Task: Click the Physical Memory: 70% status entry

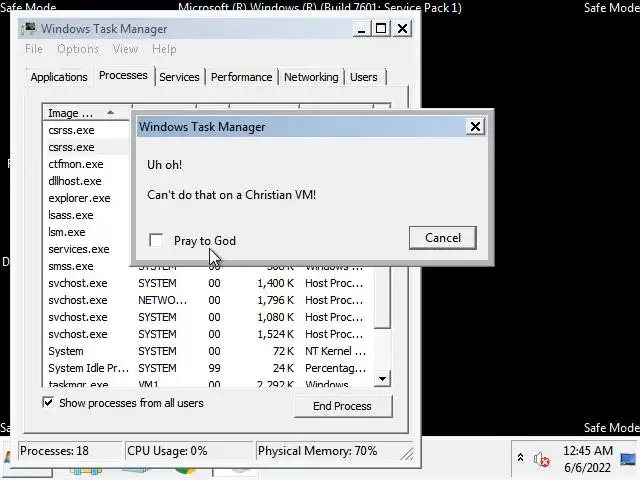Action: [x=327, y=451]
